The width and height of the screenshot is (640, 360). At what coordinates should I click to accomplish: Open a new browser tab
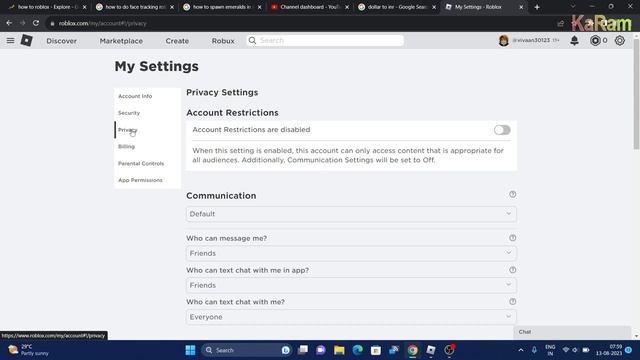tap(537, 7)
